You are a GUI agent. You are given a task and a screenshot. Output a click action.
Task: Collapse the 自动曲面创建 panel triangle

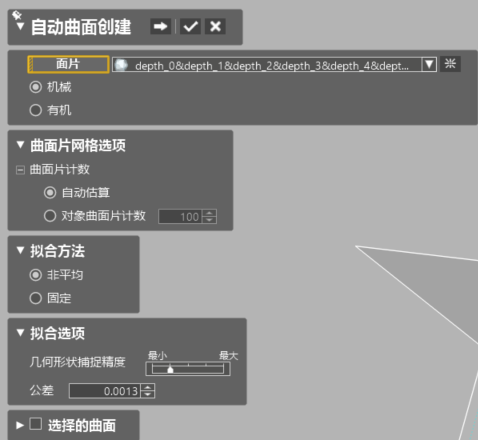click(20, 26)
